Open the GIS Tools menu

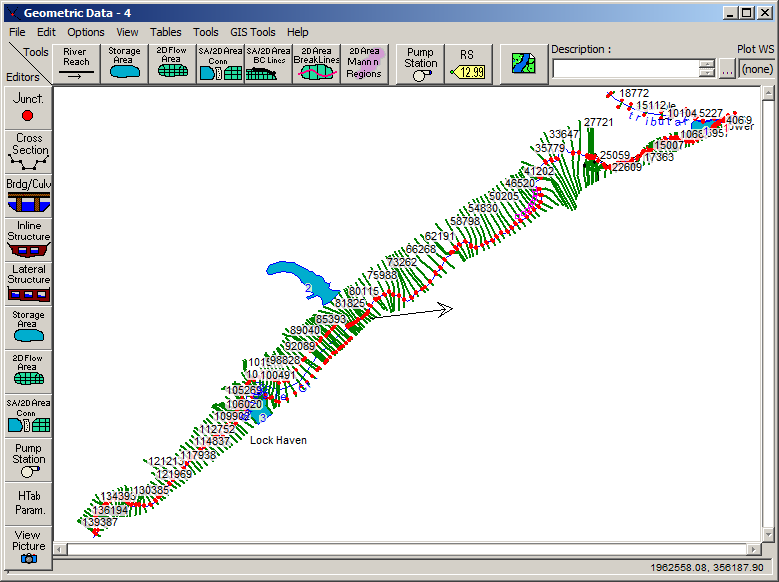(x=252, y=32)
